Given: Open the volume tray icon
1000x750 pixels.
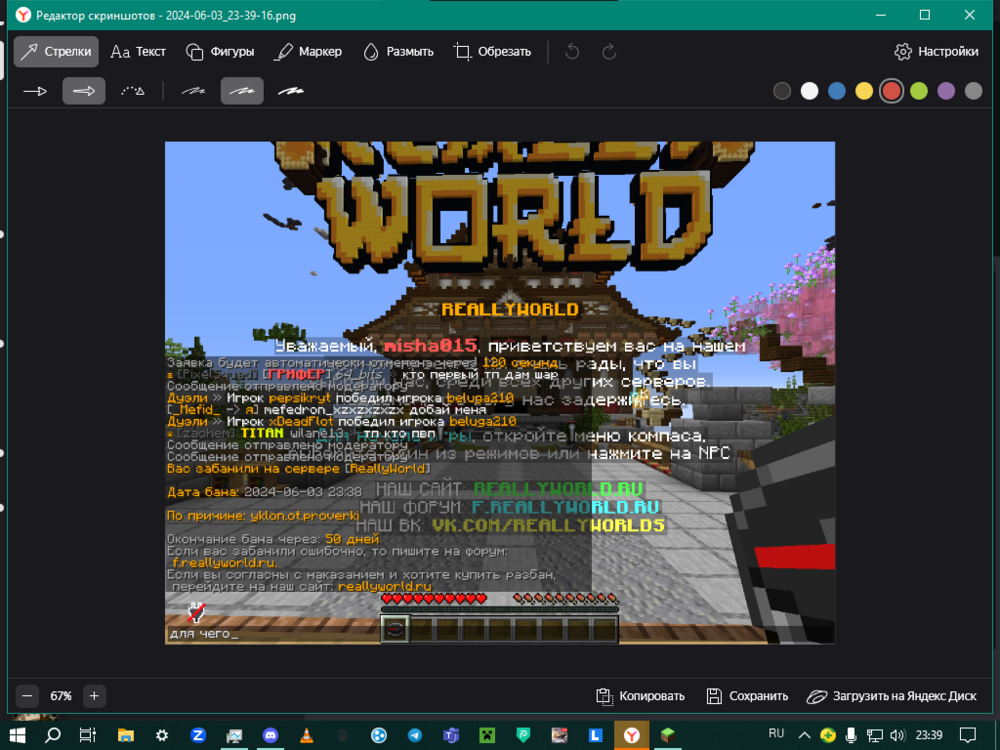Looking at the screenshot, I should point(897,735).
